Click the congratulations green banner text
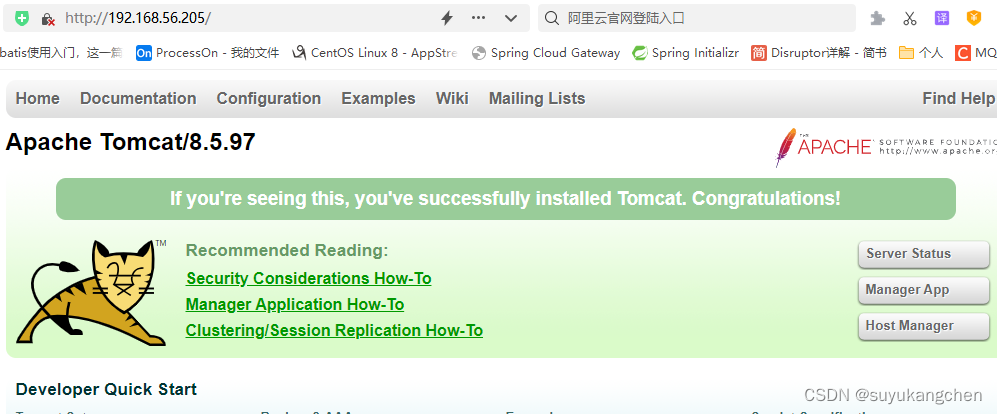The height and width of the screenshot is (414, 997). [505, 199]
